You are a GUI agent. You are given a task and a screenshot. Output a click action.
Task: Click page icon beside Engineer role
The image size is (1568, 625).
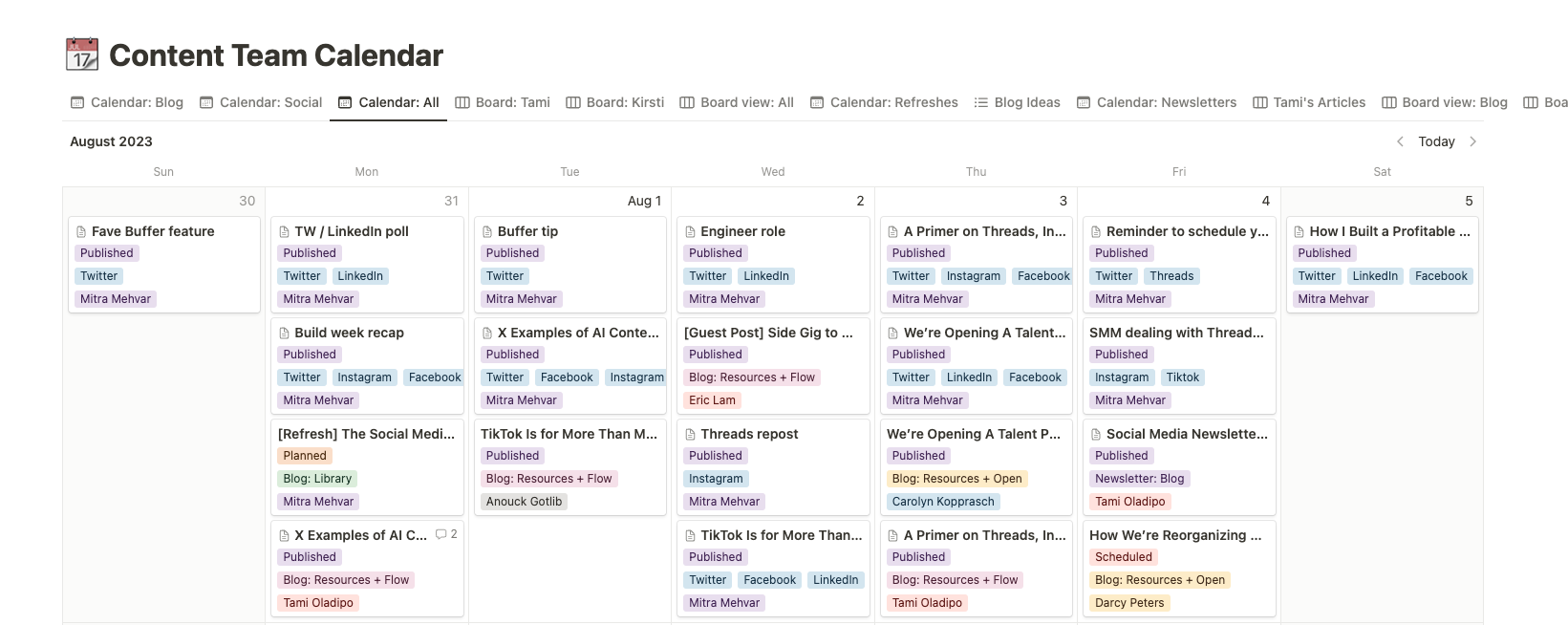pos(691,232)
